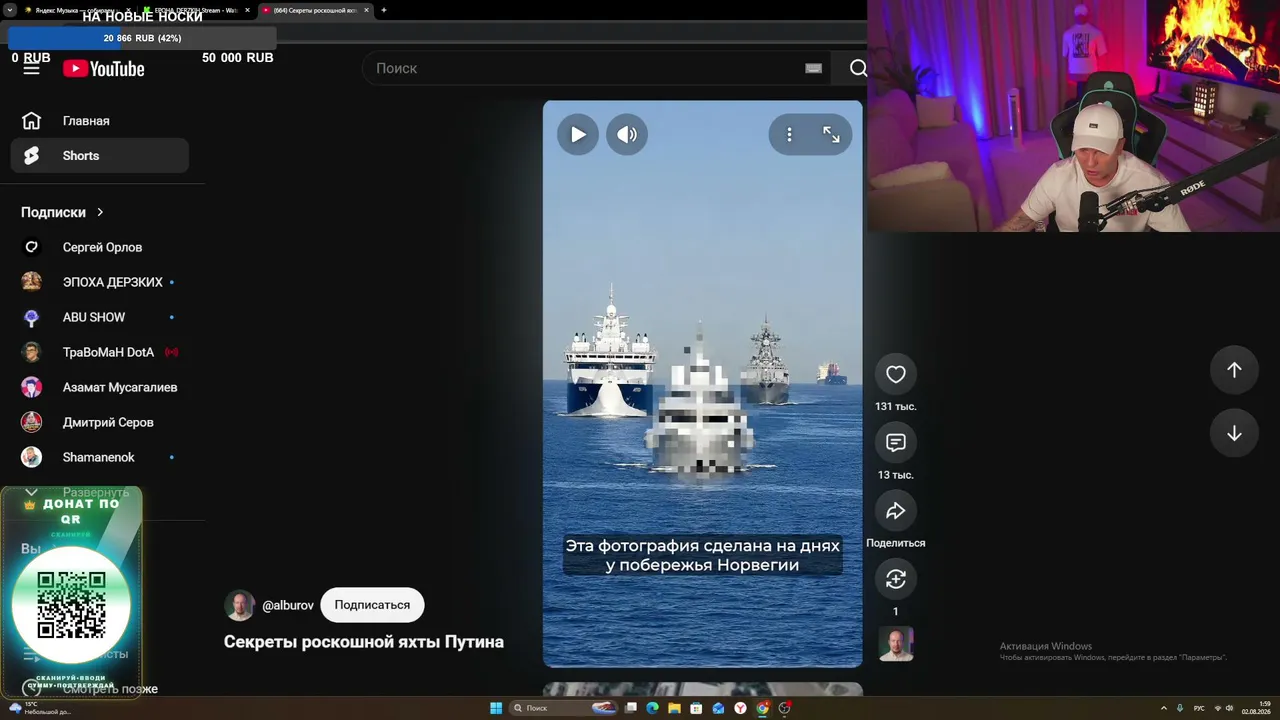Click the Сергей Орлов channel avatar

(32, 247)
